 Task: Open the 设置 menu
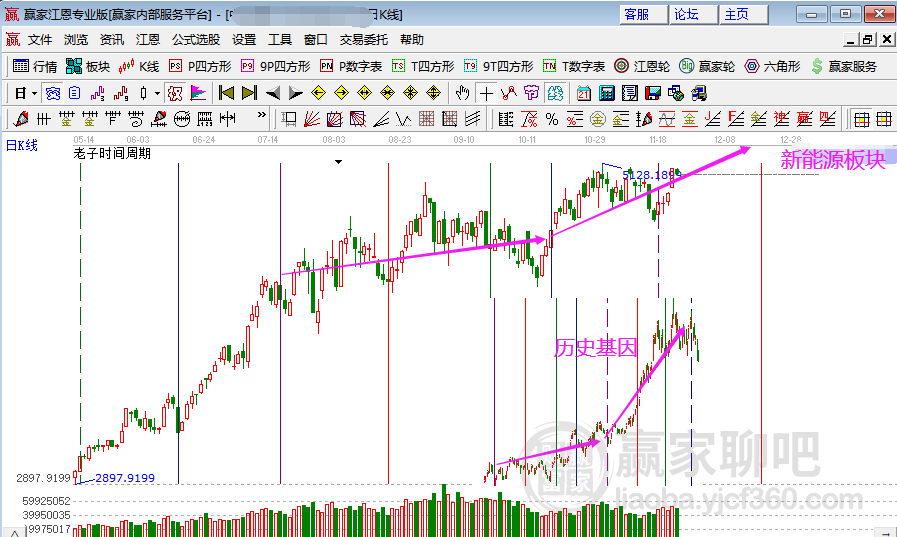click(244, 39)
